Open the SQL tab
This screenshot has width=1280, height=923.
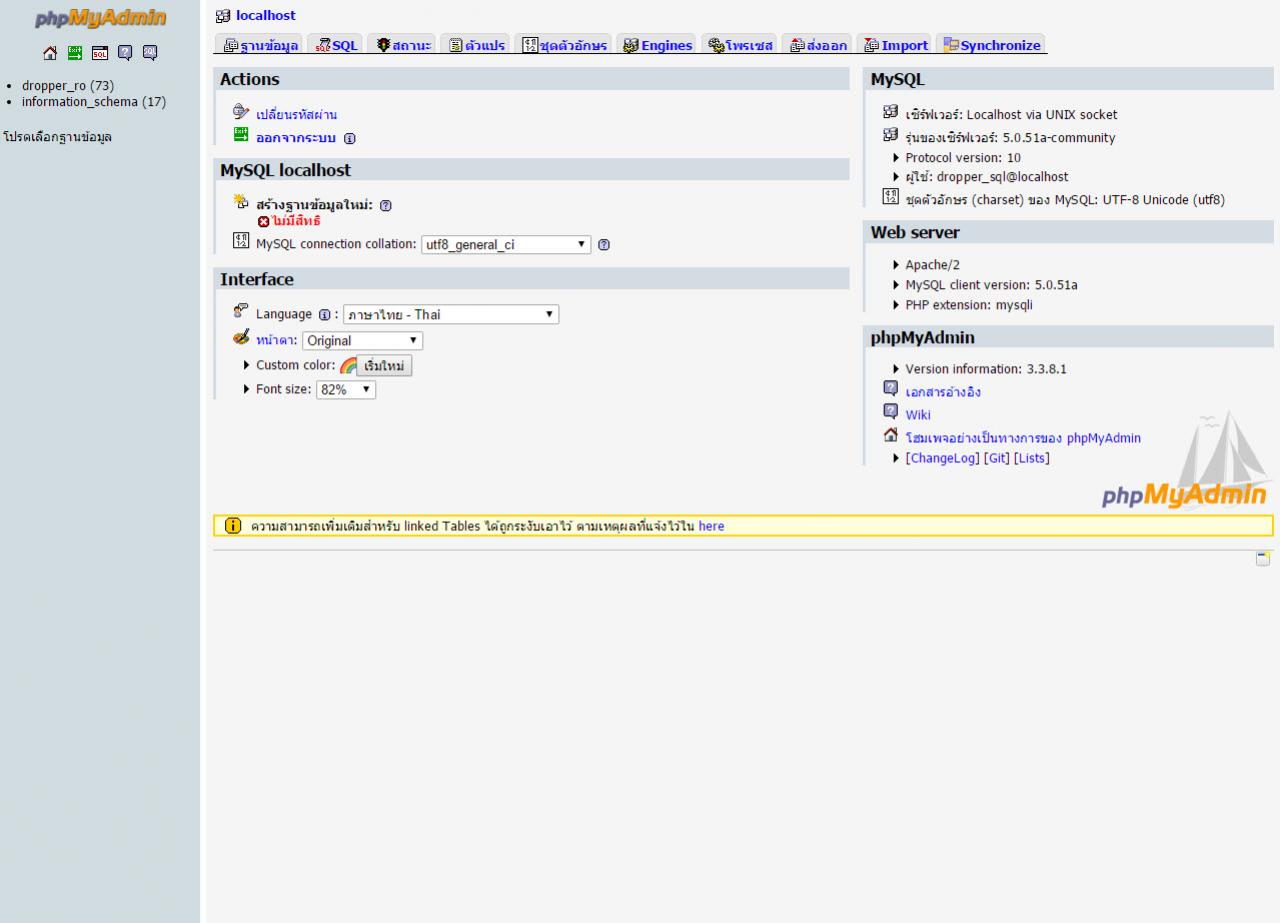pyautogui.click(x=336, y=45)
